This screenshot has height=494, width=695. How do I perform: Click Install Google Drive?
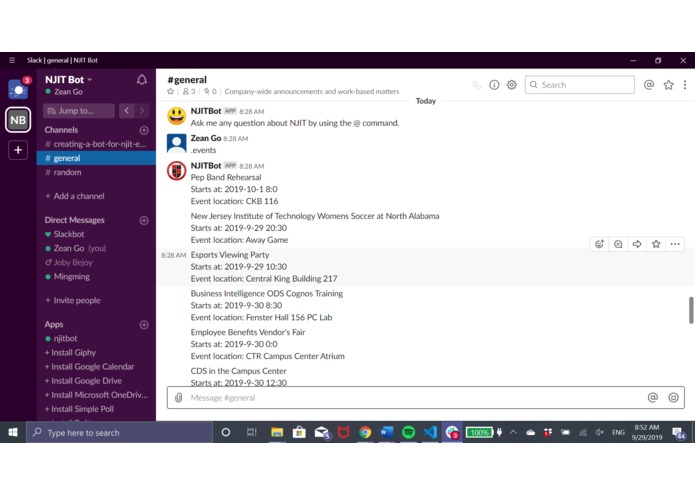click(83, 381)
